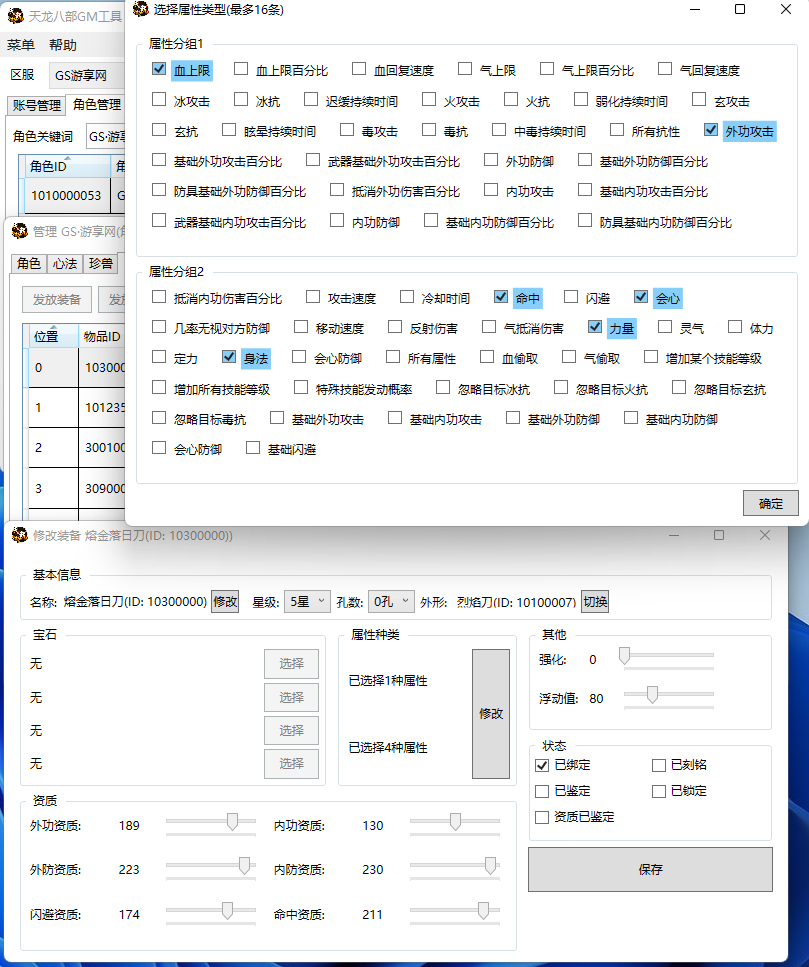Image resolution: width=809 pixels, height=967 pixels.
Task: Click the 修改装备 window title icon
Action: (20, 536)
